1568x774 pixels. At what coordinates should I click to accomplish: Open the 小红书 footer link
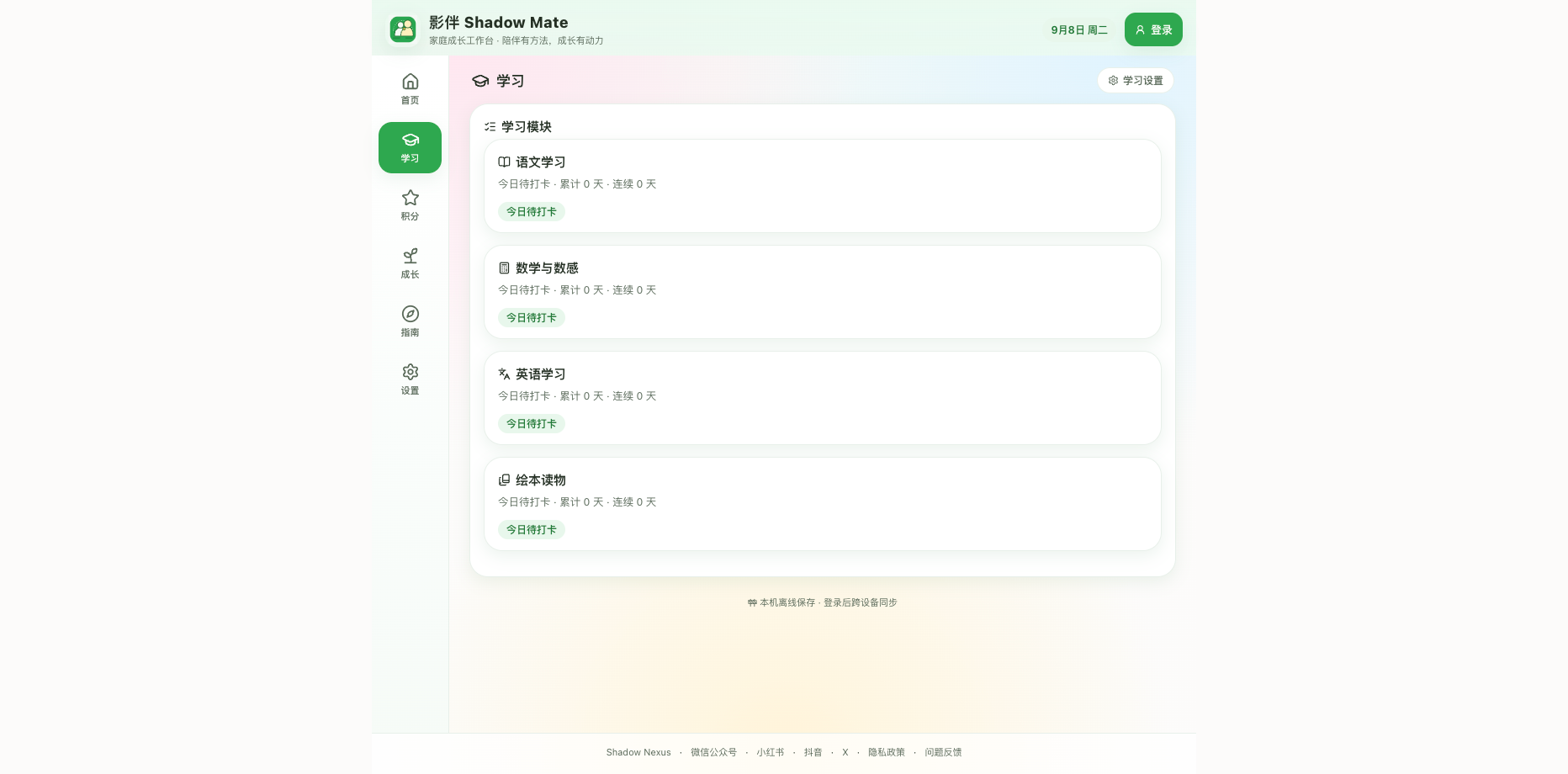[770, 752]
